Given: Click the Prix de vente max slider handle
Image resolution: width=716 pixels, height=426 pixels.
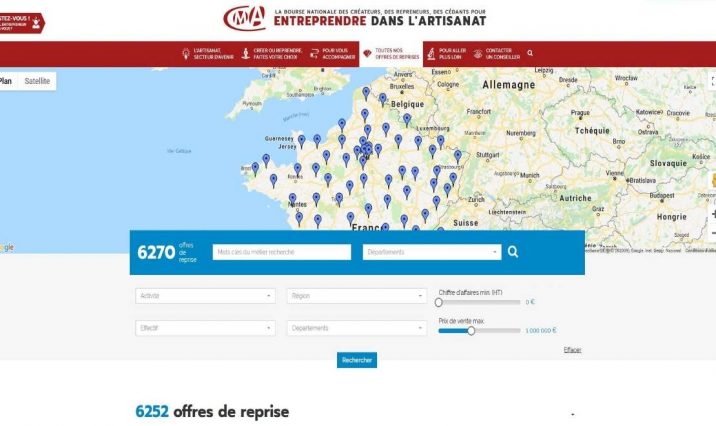Looking at the screenshot, I should point(471,331).
